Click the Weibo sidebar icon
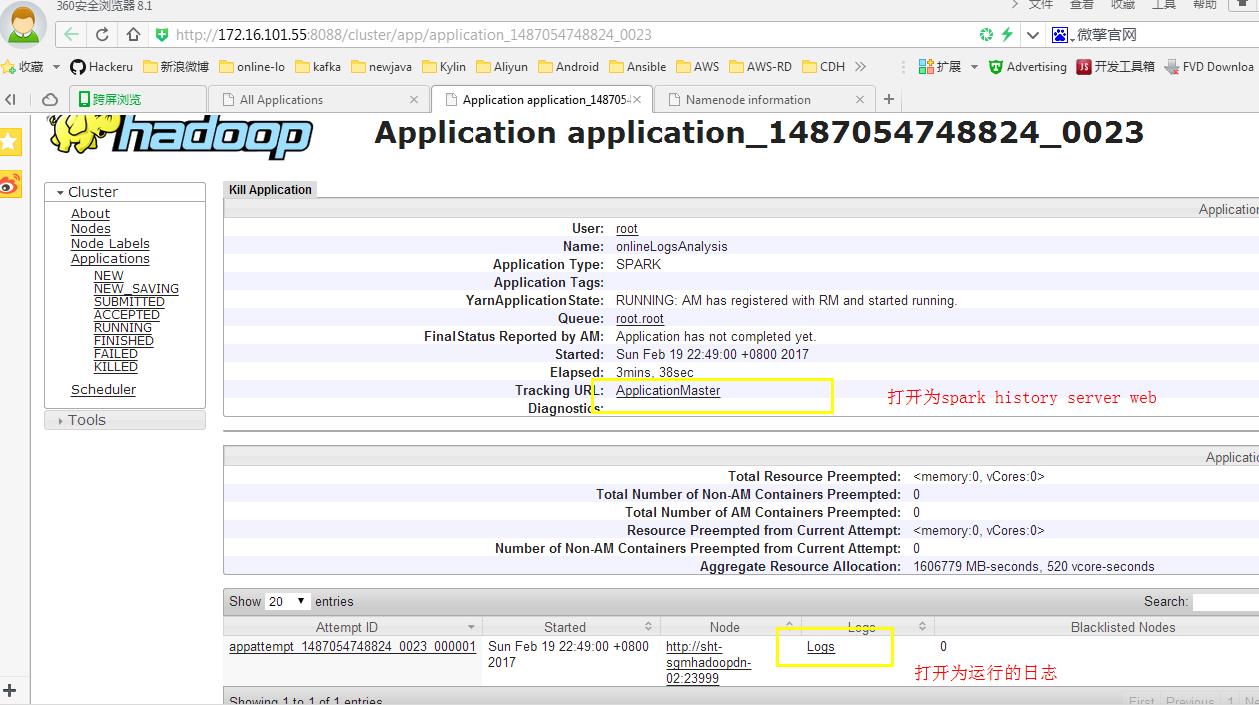 pos(10,184)
